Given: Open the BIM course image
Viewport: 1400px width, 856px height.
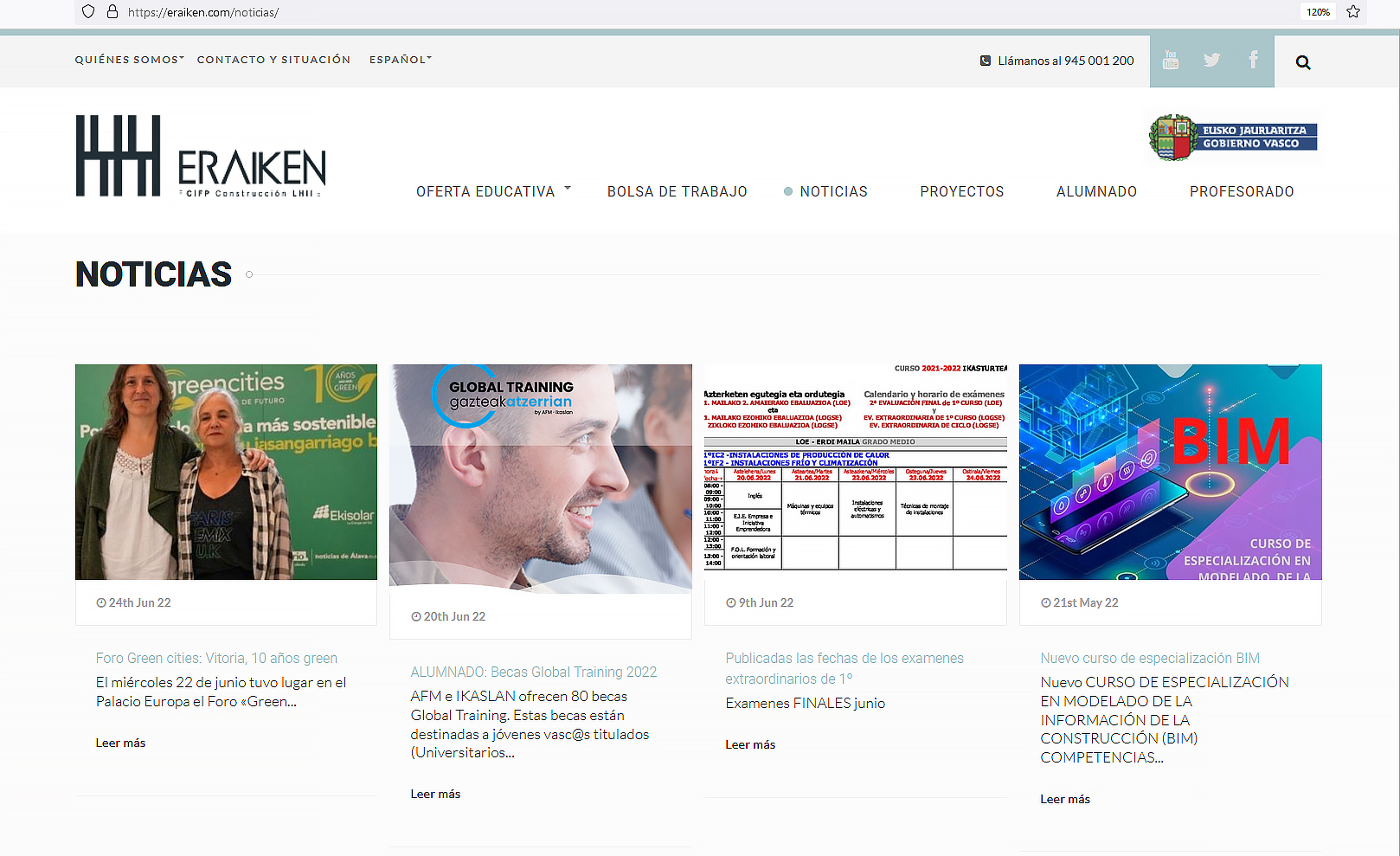Looking at the screenshot, I should pos(1171,472).
